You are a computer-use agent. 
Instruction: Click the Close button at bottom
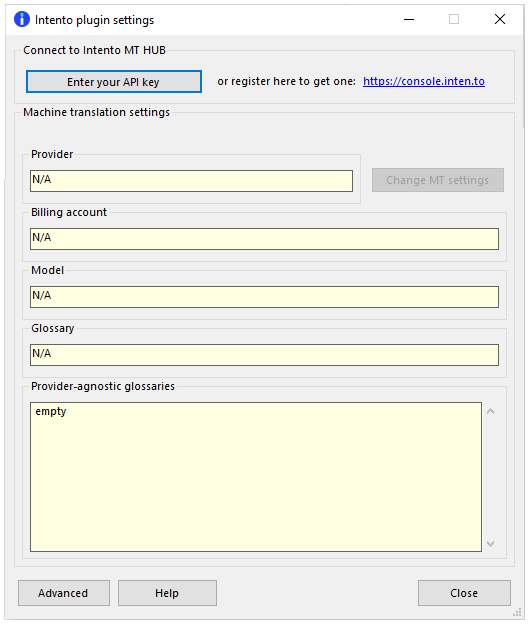click(464, 593)
